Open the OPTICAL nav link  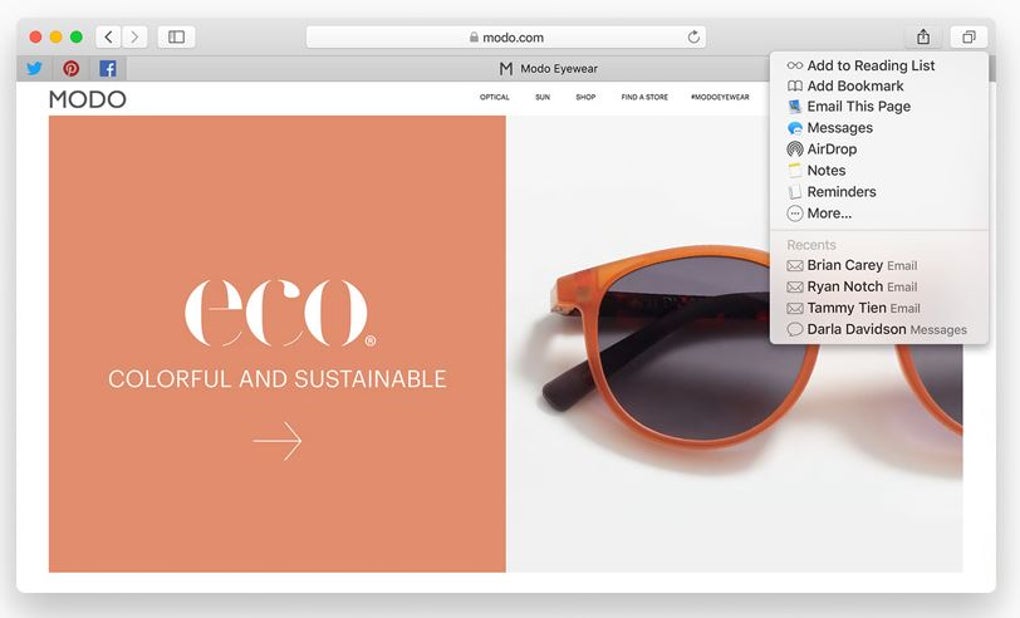pos(494,97)
